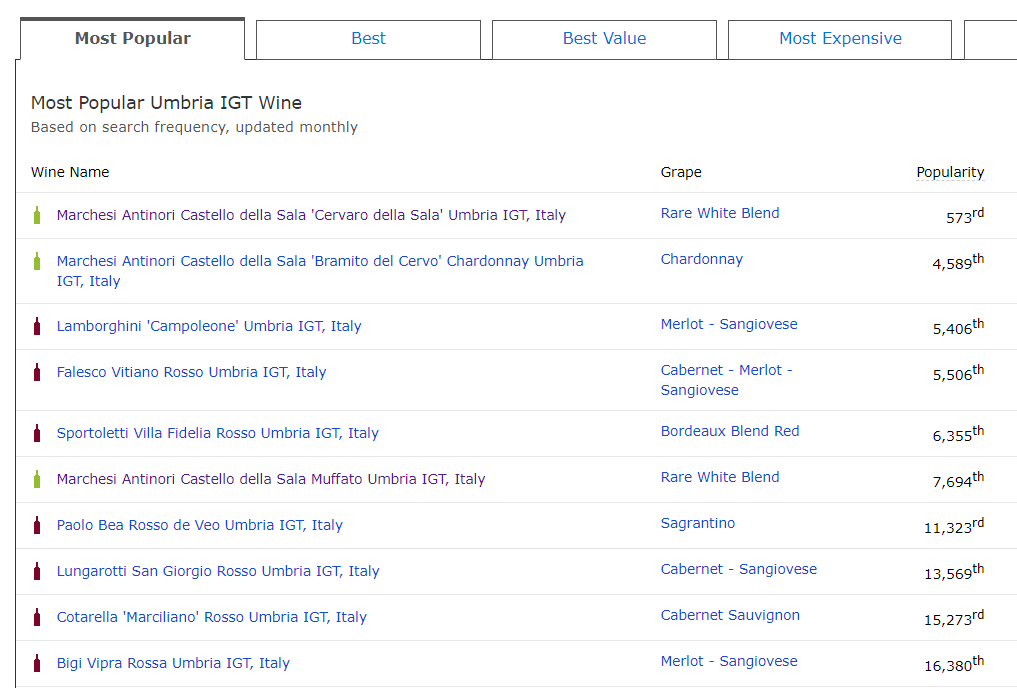Screen dimensions: 1017x688
Task: Click the green bottle icon beside Muffato wine
Action: click(37, 479)
